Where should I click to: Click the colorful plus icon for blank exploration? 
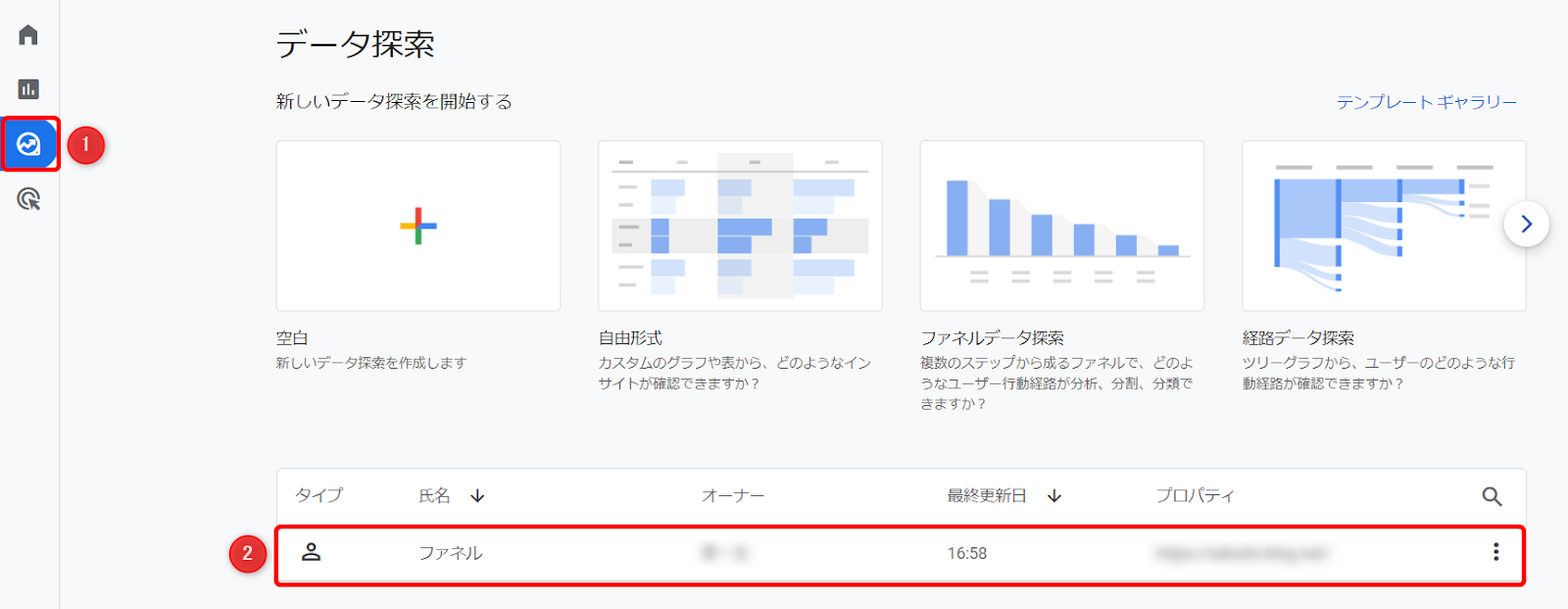(418, 226)
